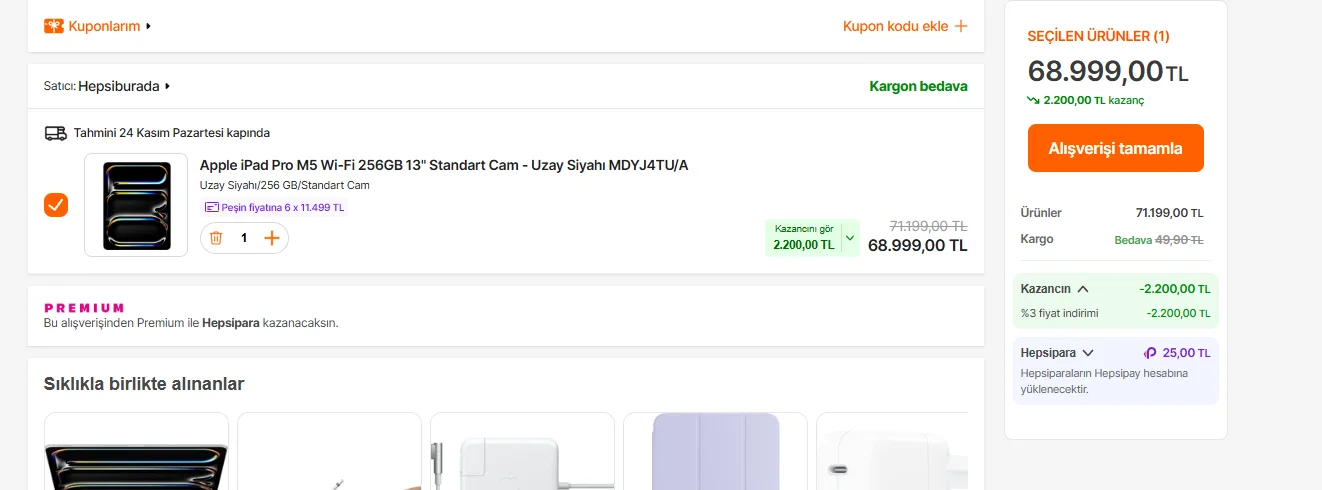Image resolution: width=1322 pixels, height=490 pixels.
Task: Click the purple iPad case recommendation
Action: [x=715, y=452]
